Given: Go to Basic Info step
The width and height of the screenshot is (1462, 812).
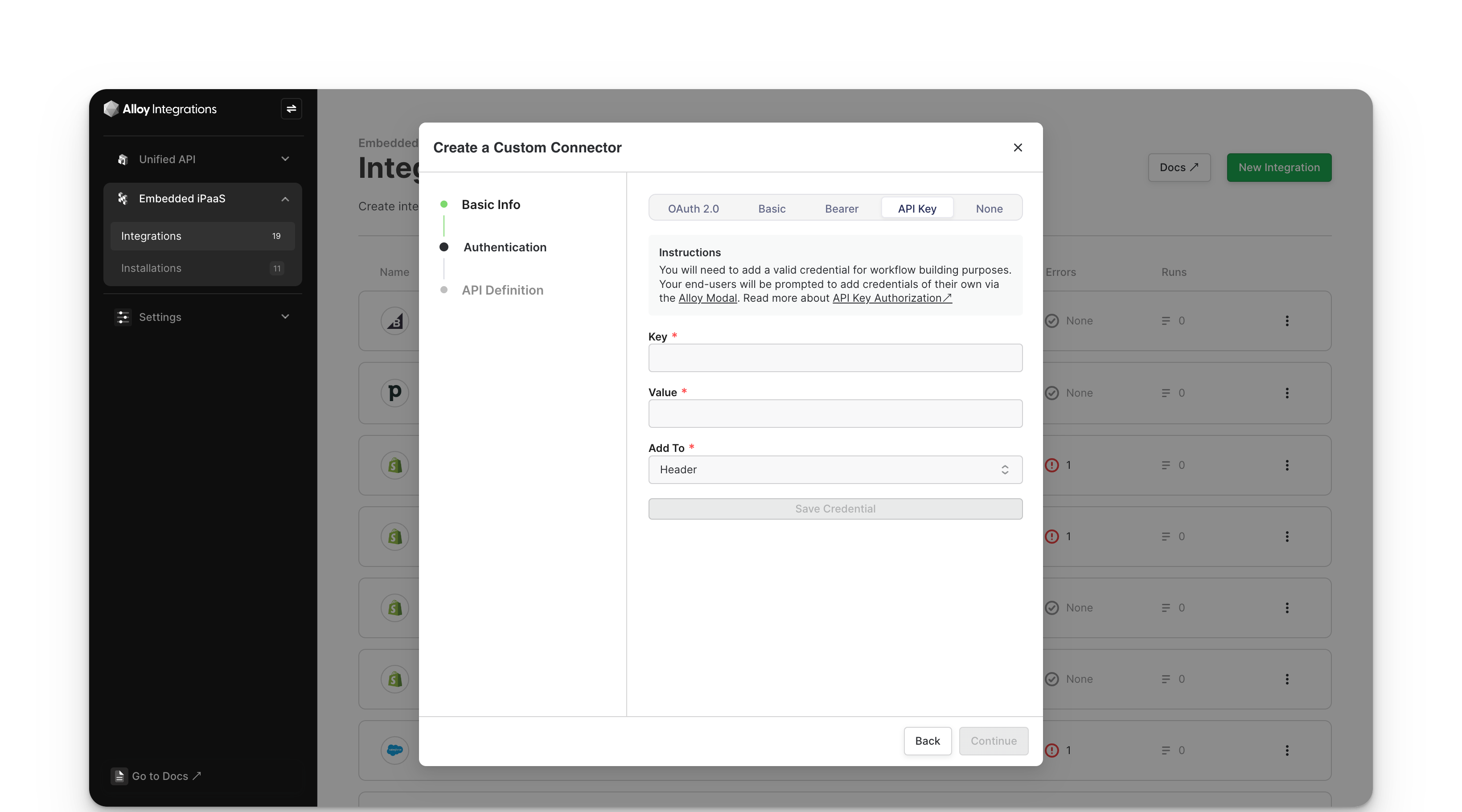Looking at the screenshot, I should (490, 204).
